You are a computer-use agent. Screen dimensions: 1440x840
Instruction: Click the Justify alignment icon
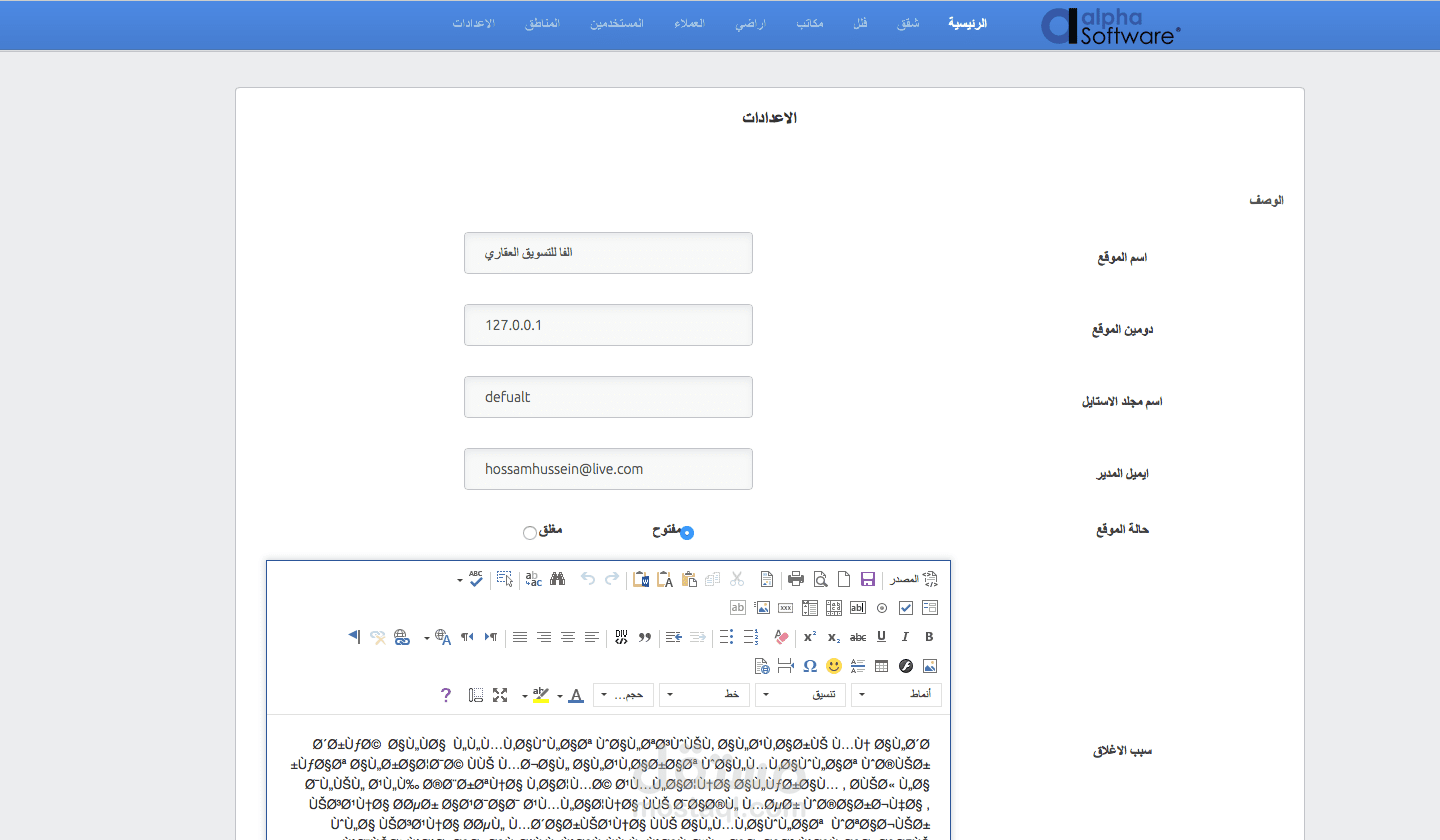520,636
